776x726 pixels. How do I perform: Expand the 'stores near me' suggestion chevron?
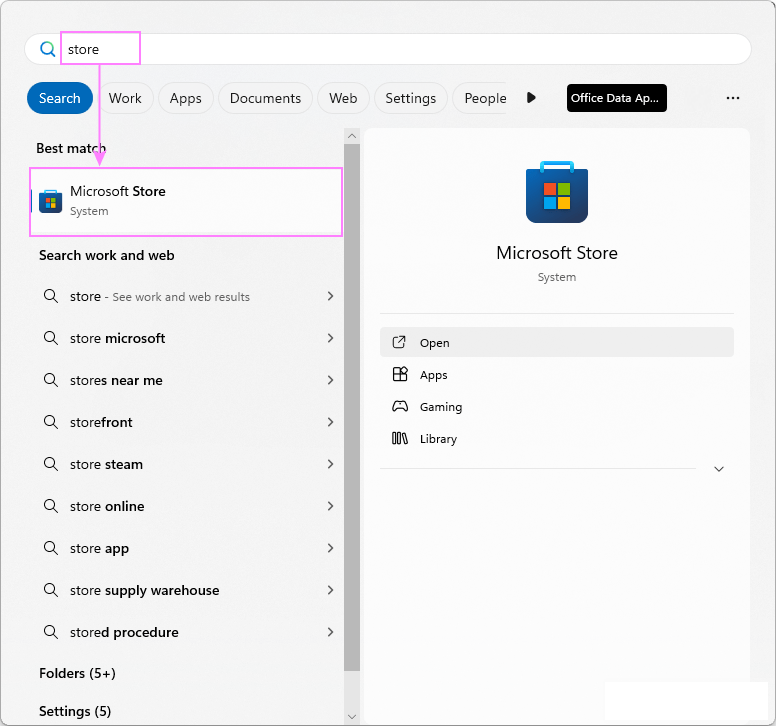coord(330,380)
